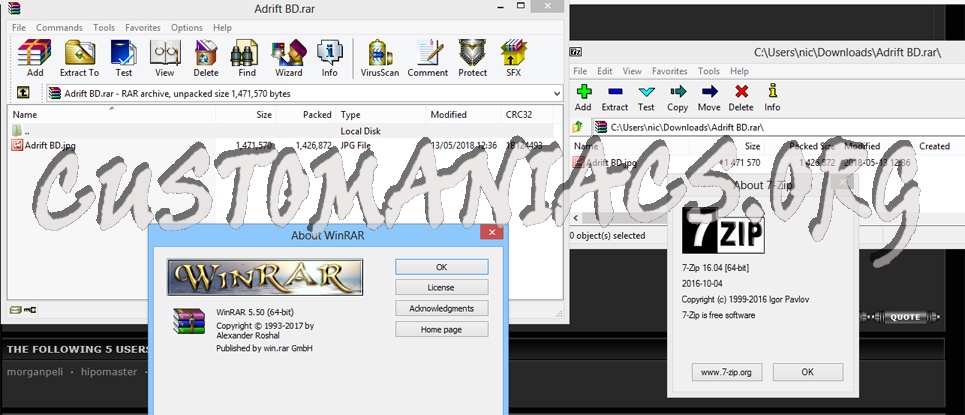Sort WinRAR list by Type column
Screen dimensions: 965x415
[381, 115]
